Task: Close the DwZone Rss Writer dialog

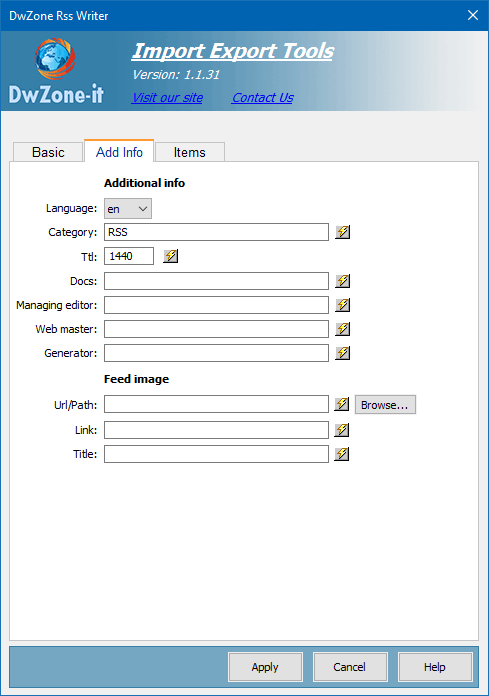Action: 473,15
